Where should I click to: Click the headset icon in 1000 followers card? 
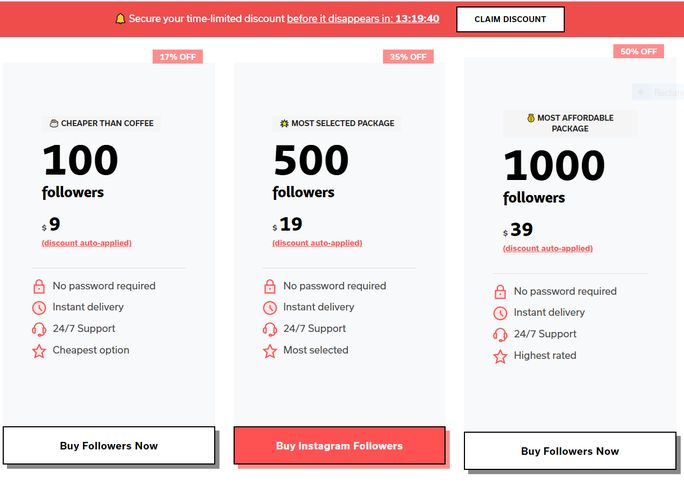pos(500,335)
